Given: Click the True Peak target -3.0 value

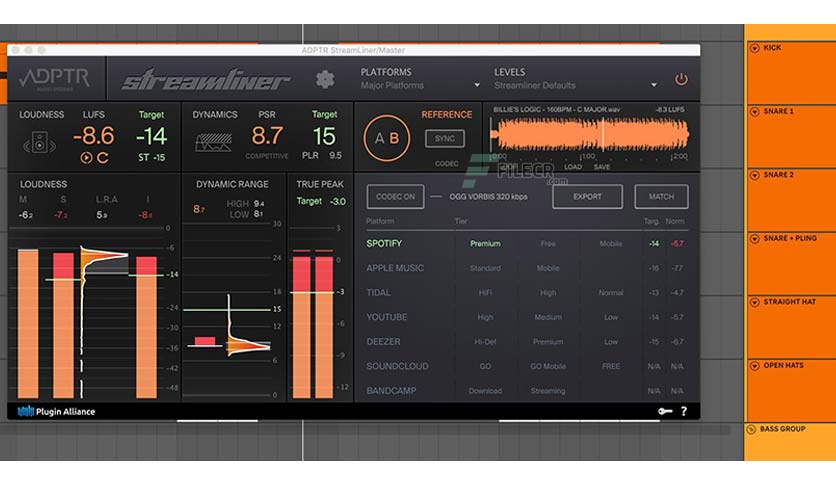Looking at the screenshot, I should pos(337,201).
